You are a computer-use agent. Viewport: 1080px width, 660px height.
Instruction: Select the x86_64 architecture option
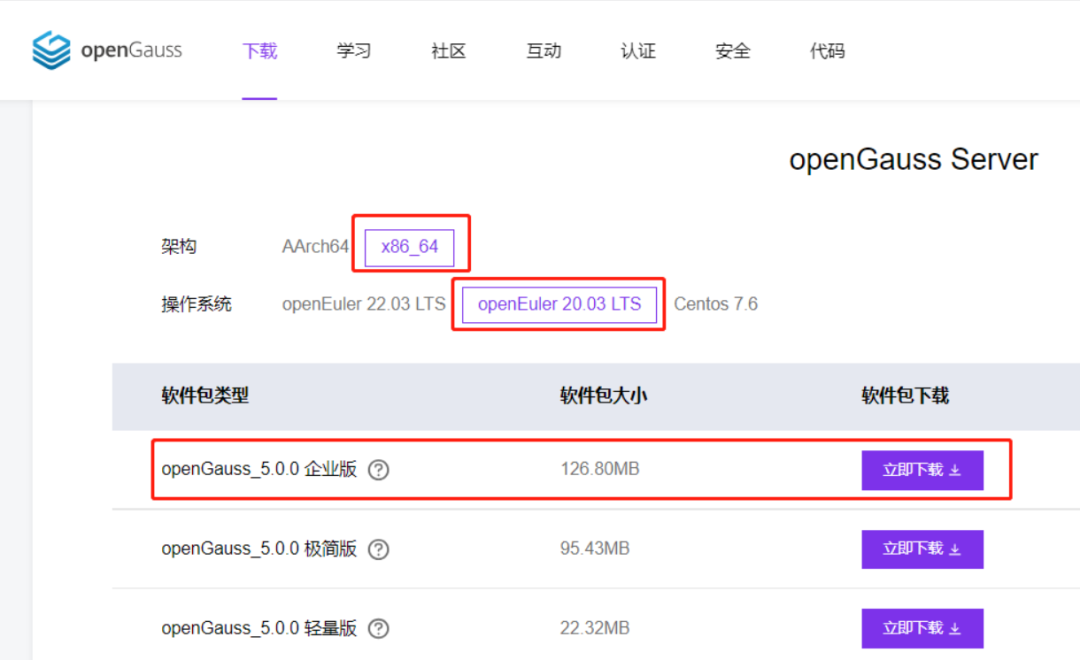pyautogui.click(x=409, y=247)
